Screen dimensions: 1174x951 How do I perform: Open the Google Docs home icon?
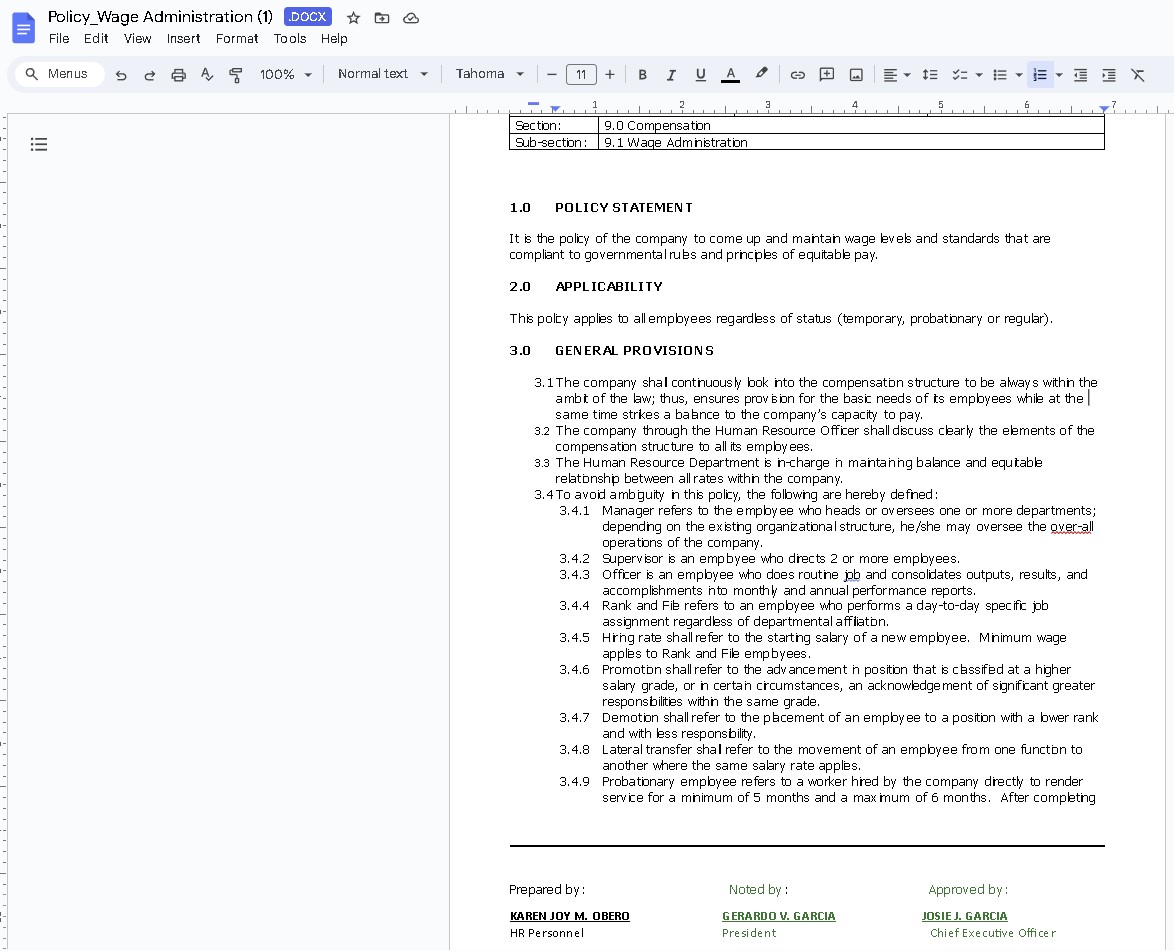coord(24,28)
